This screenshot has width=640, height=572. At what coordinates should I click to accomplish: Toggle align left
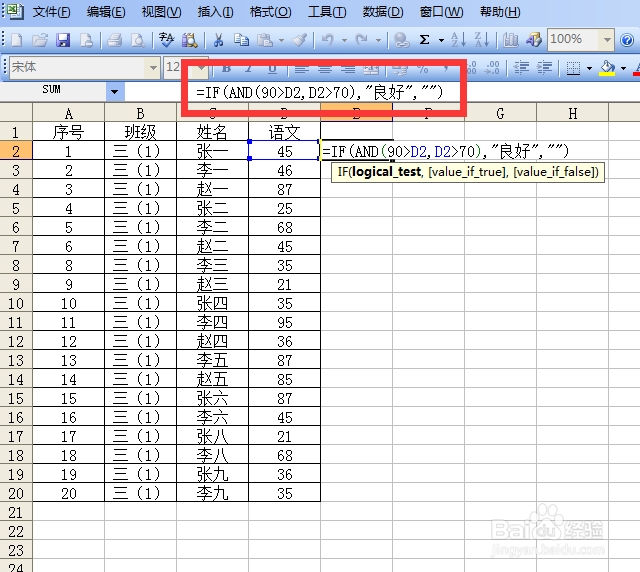tap(302, 69)
